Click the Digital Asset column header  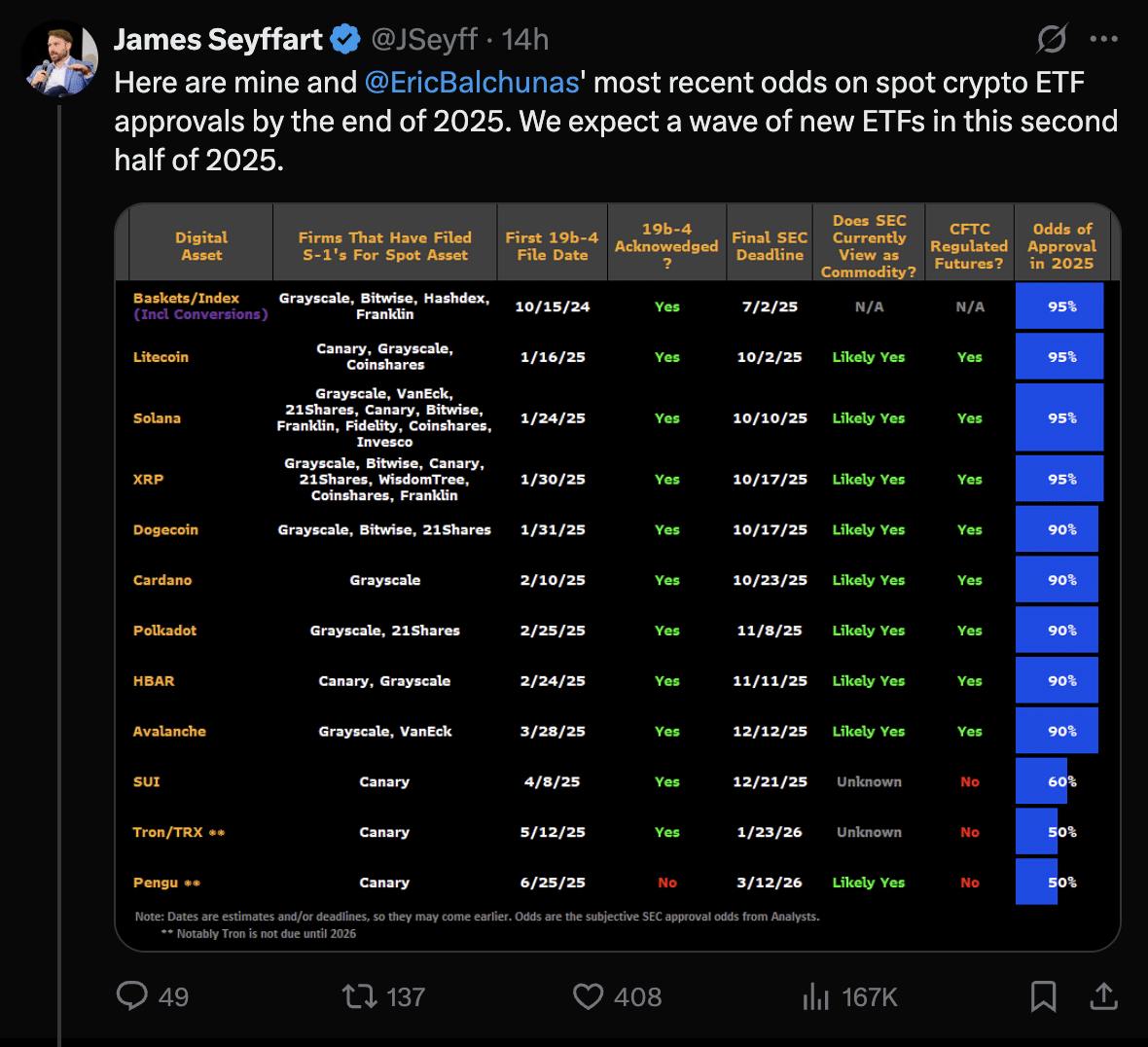[201, 246]
